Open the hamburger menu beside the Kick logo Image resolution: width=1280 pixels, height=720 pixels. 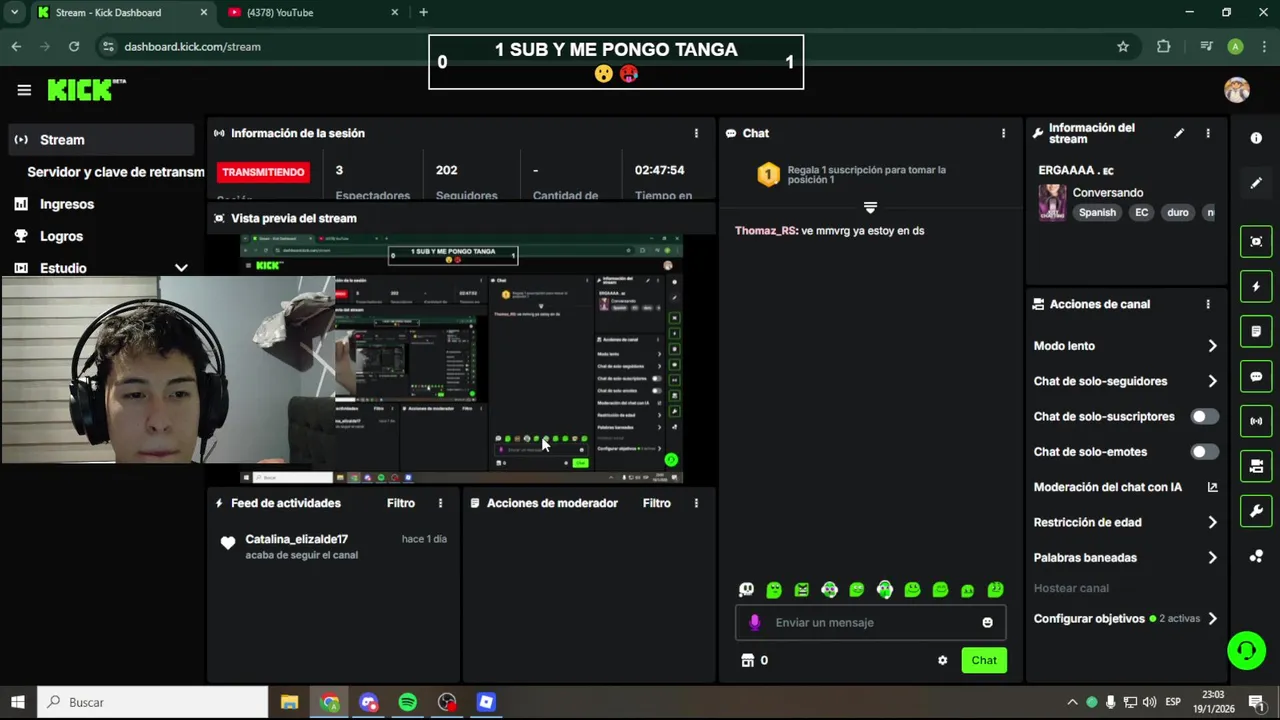pos(24,90)
